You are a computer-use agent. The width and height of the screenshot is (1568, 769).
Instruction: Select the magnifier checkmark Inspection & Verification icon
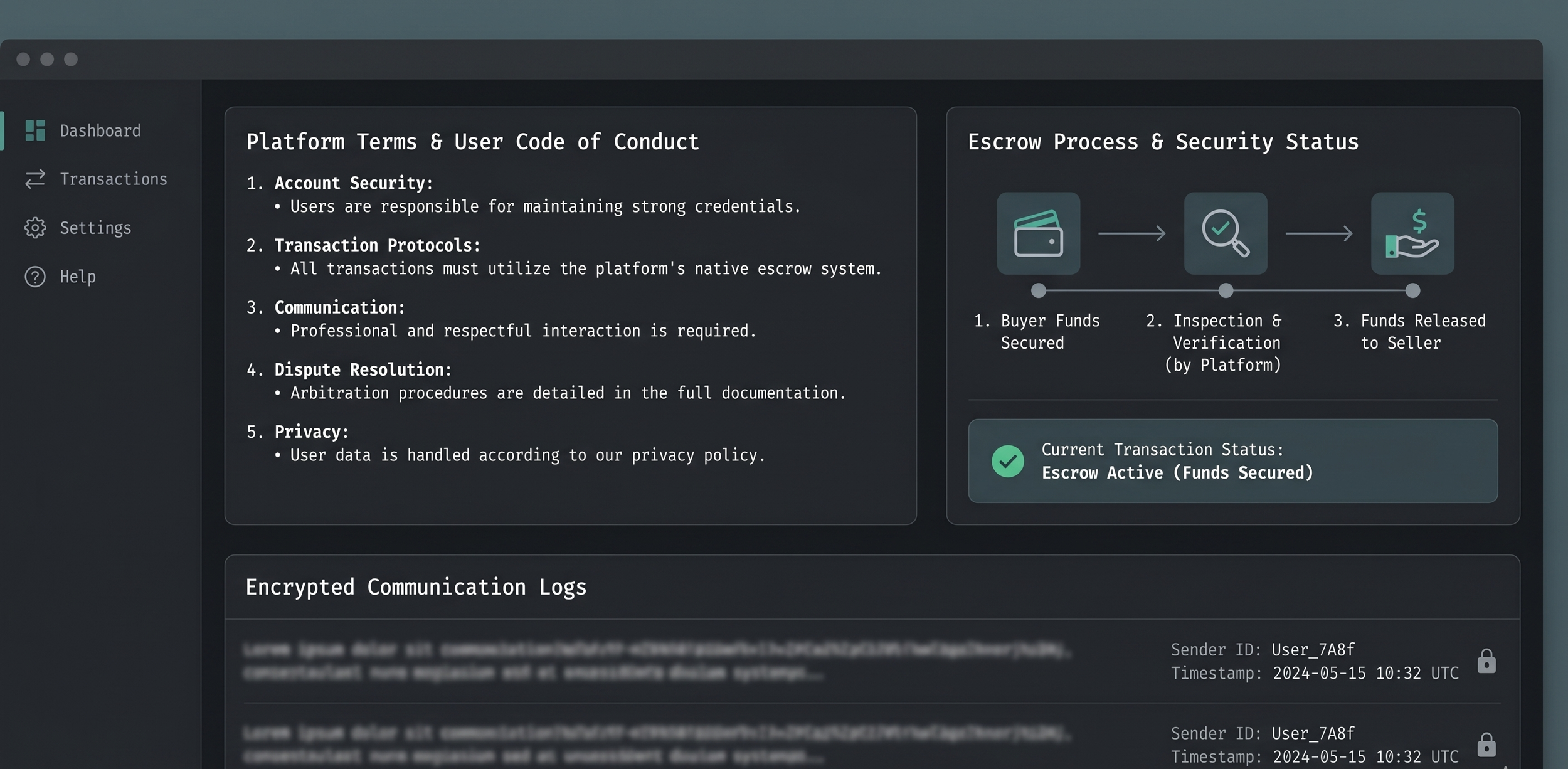tap(1226, 233)
